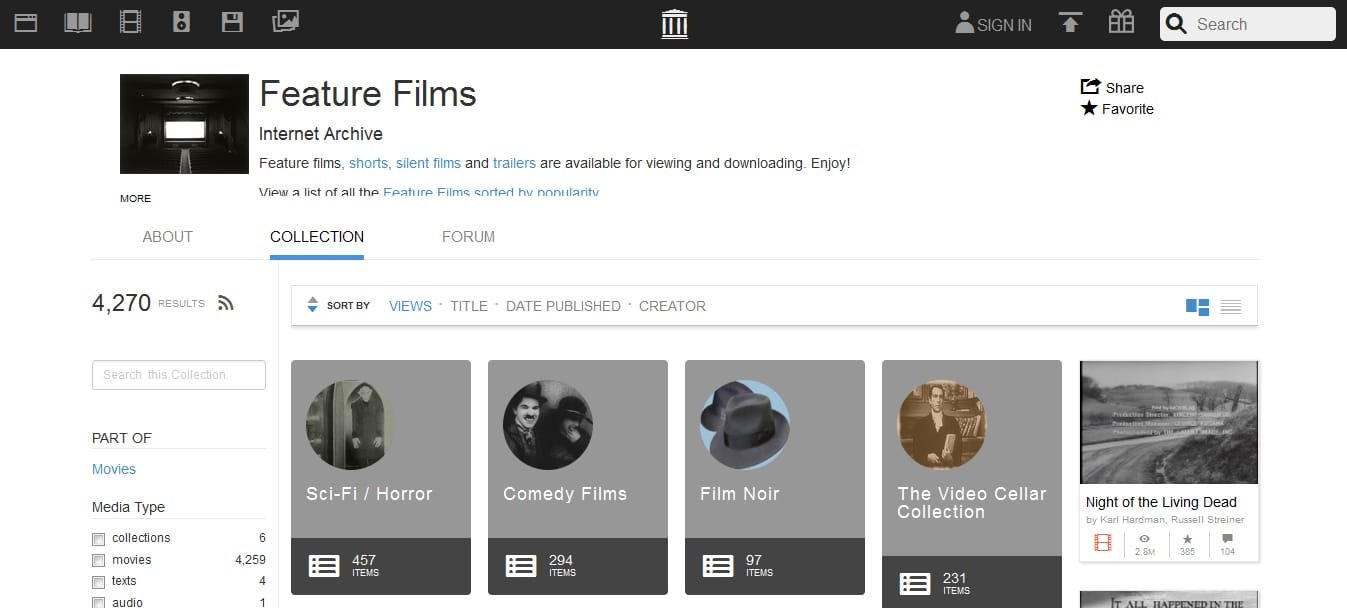Sort by TITLE
The width and height of the screenshot is (1347, 608).
[x=469, y=306]
